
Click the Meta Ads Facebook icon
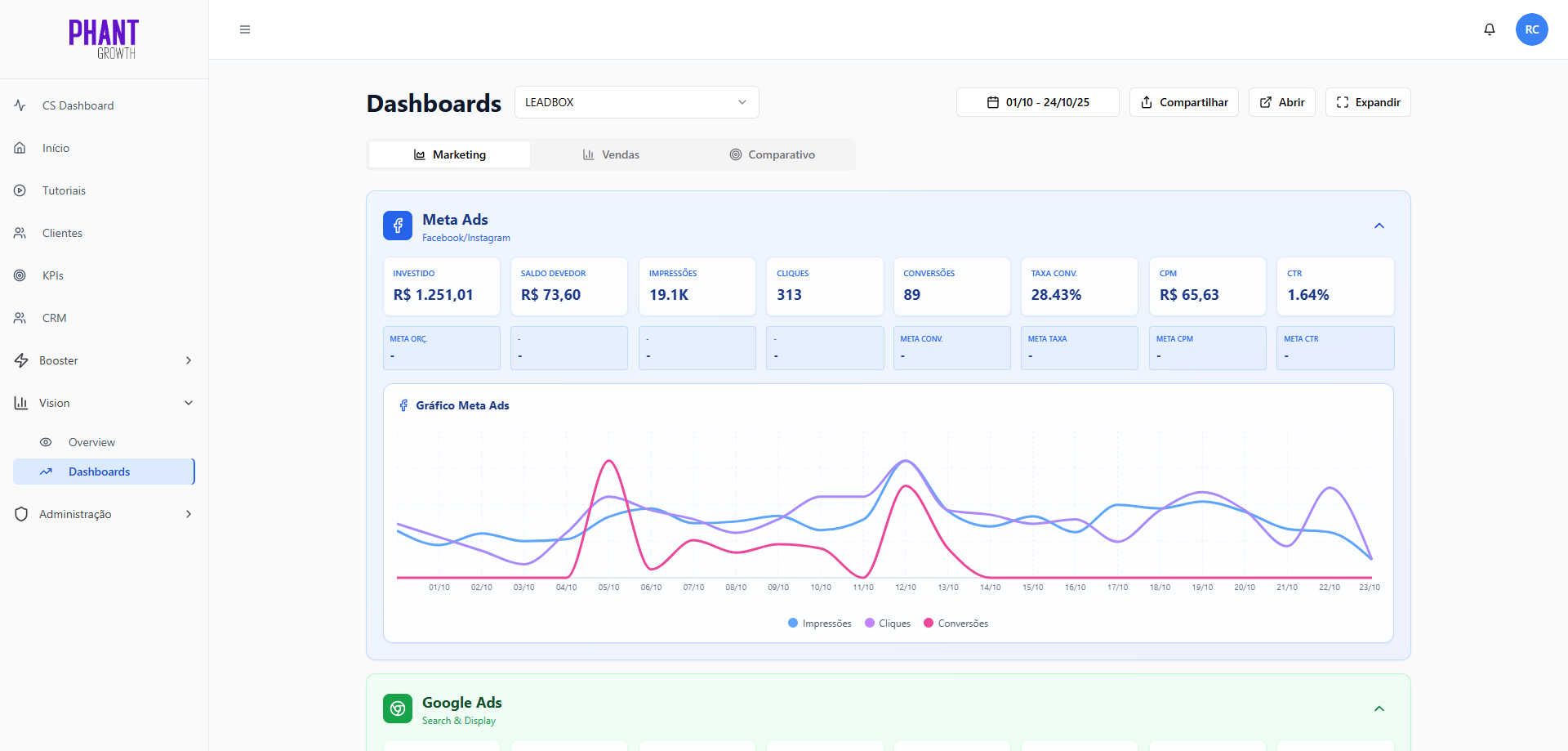coord(398,226)
